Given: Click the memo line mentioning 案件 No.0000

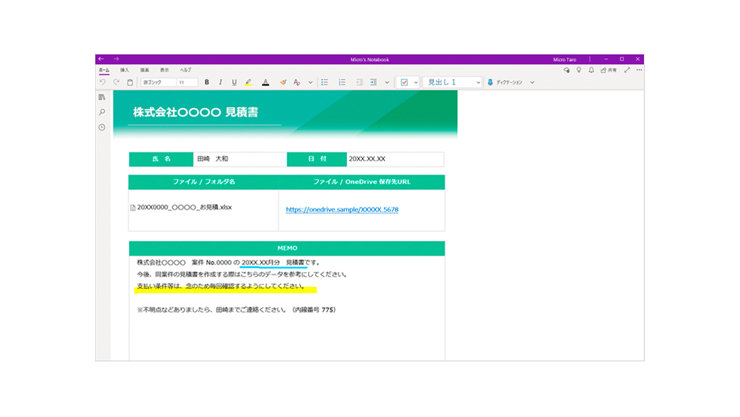Looking at the screenshot, I should pyautogui.click(x=228, y=262).
